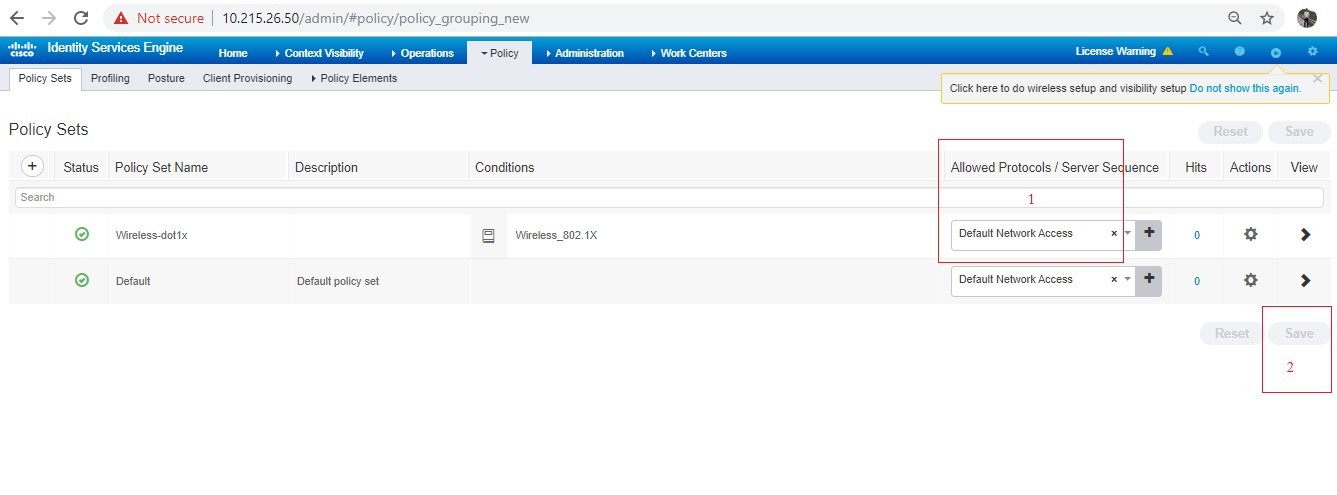Click the Status column header

[x=81, y=167]
